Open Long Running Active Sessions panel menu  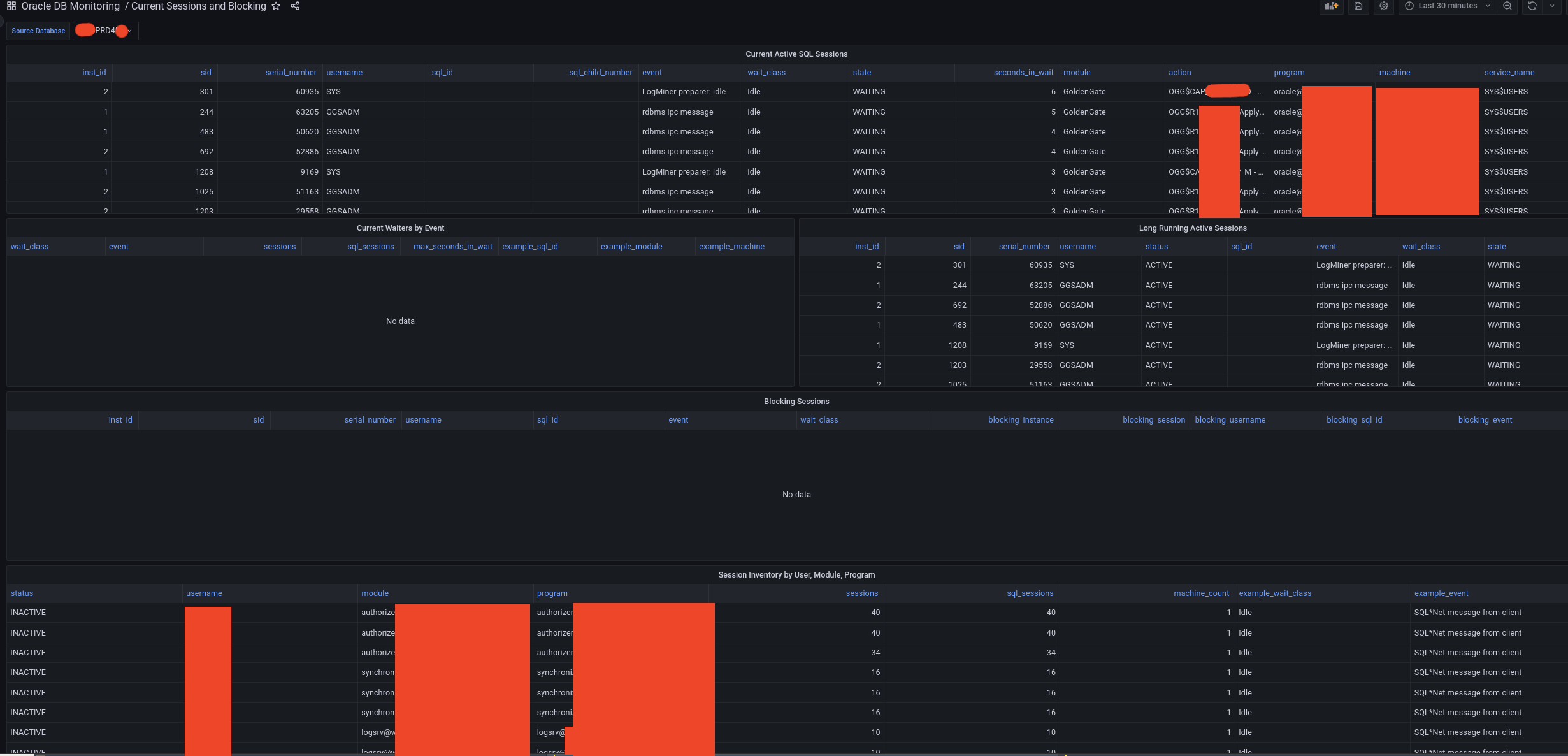[x=1193, y=228]
